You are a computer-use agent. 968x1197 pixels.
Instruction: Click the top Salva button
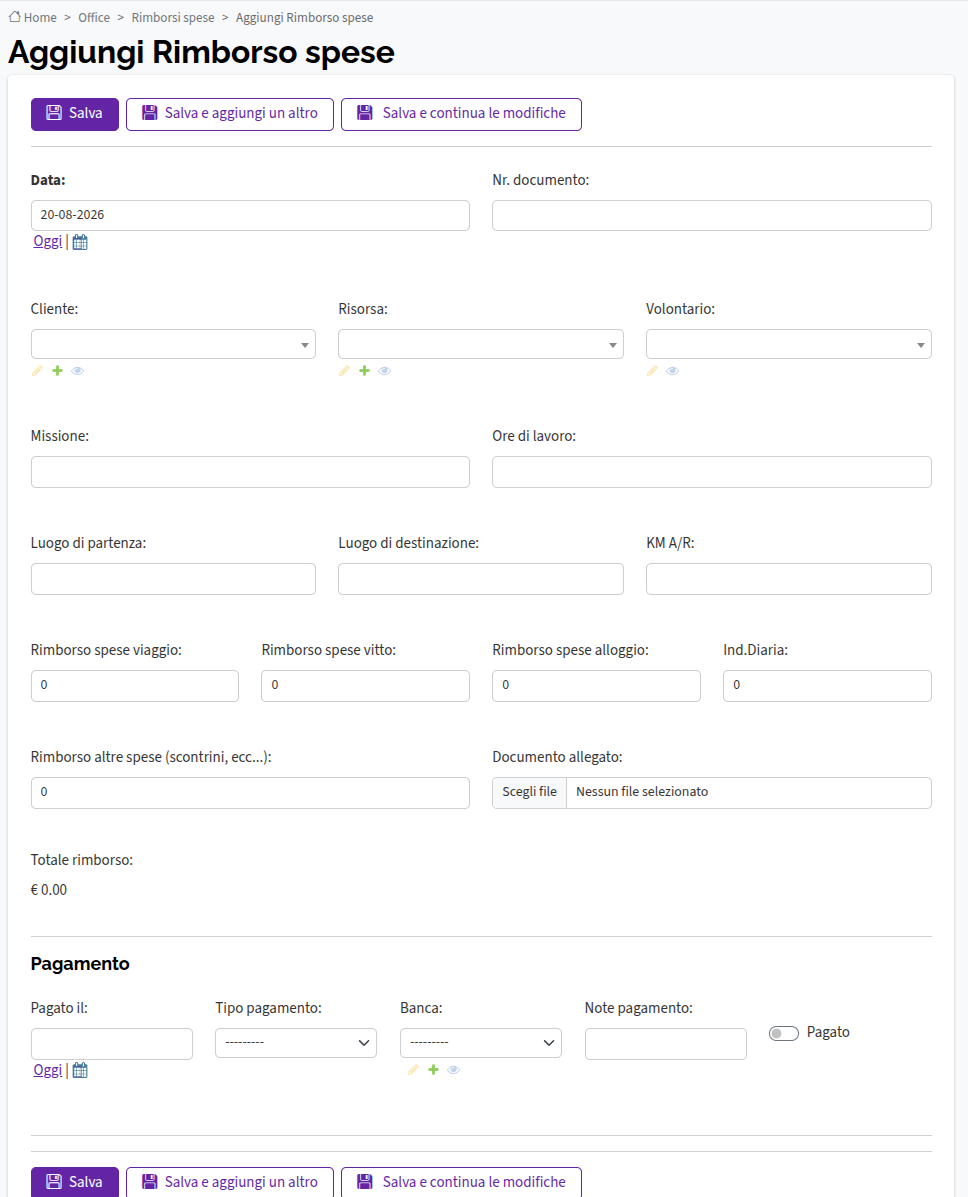75,114
